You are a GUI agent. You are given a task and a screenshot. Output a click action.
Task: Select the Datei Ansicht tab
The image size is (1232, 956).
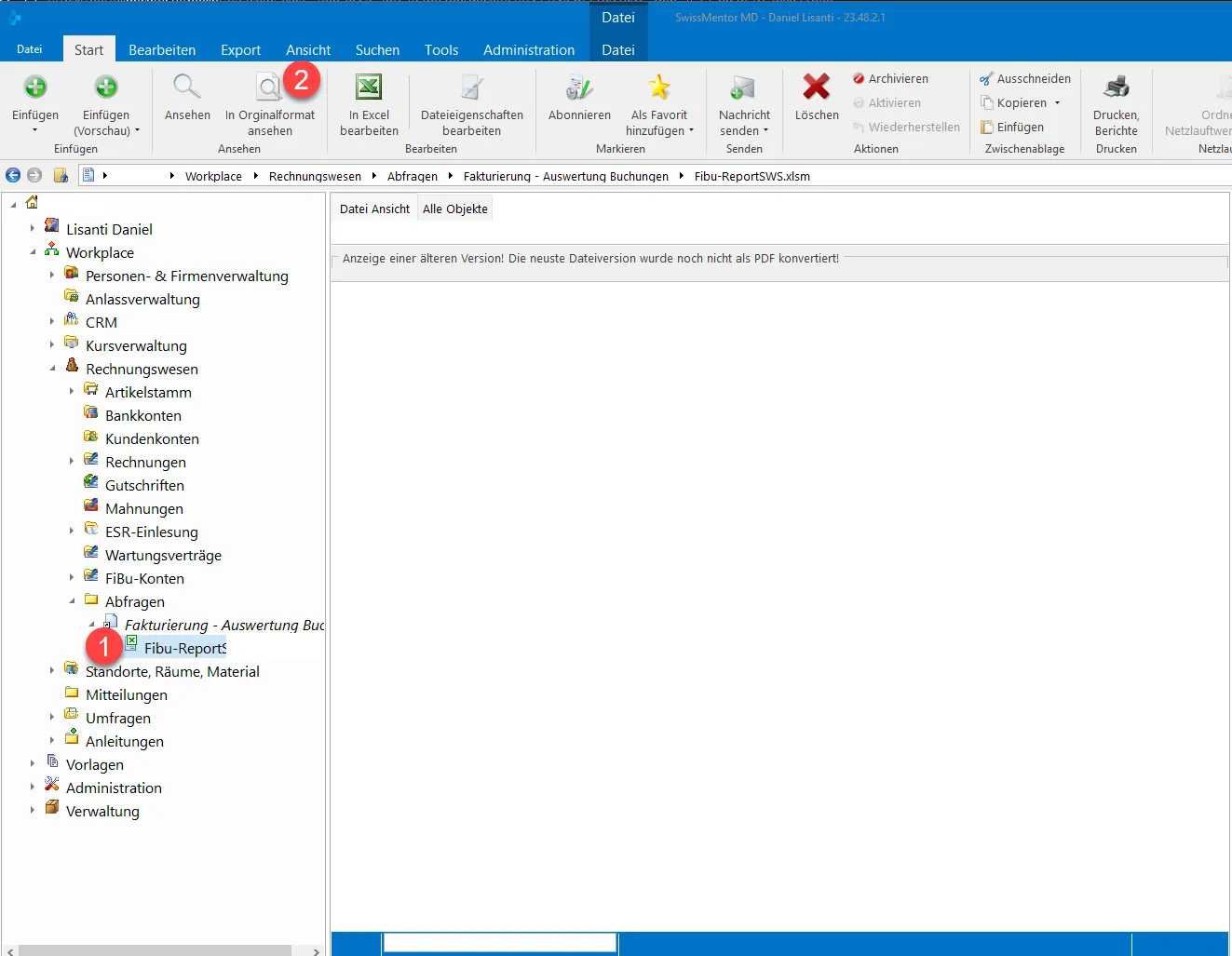[x=374, y=209]
